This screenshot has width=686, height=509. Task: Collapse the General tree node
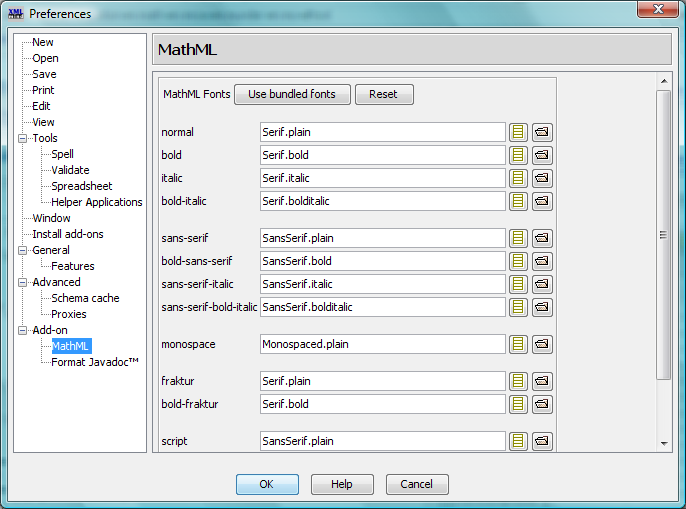(x=22, y=250)
